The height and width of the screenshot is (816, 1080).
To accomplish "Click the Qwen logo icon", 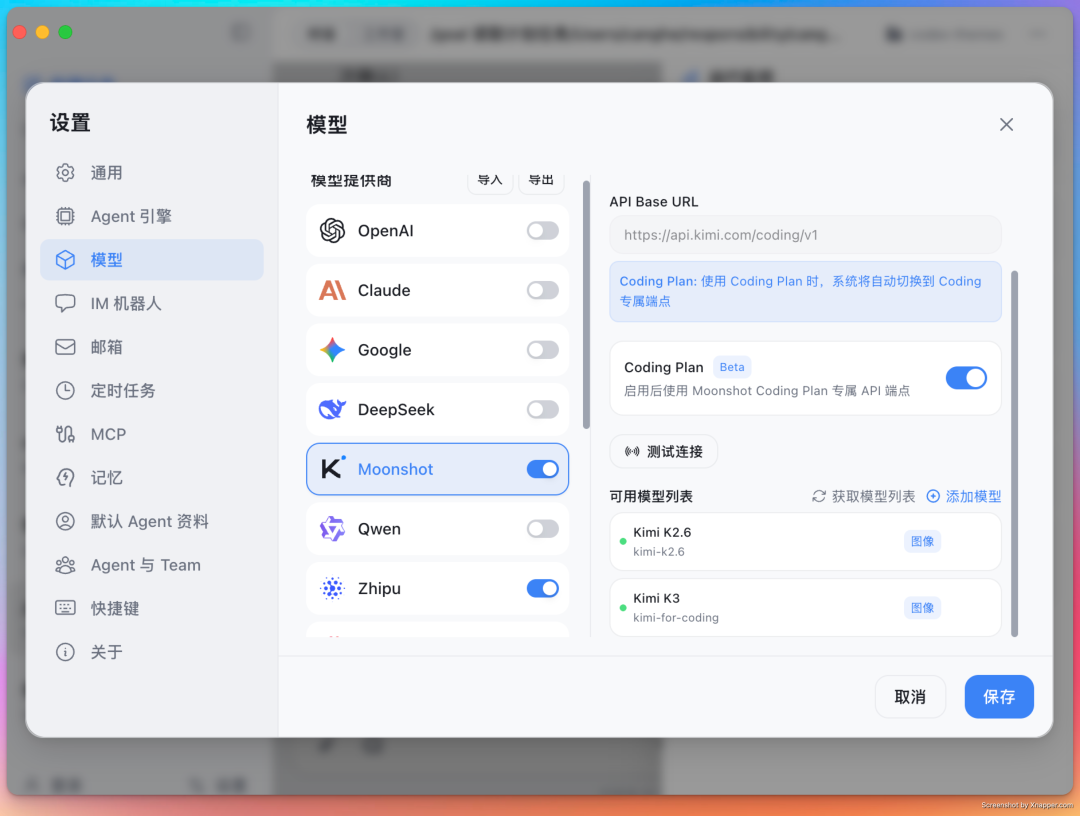I will click(x=332, y=528).
